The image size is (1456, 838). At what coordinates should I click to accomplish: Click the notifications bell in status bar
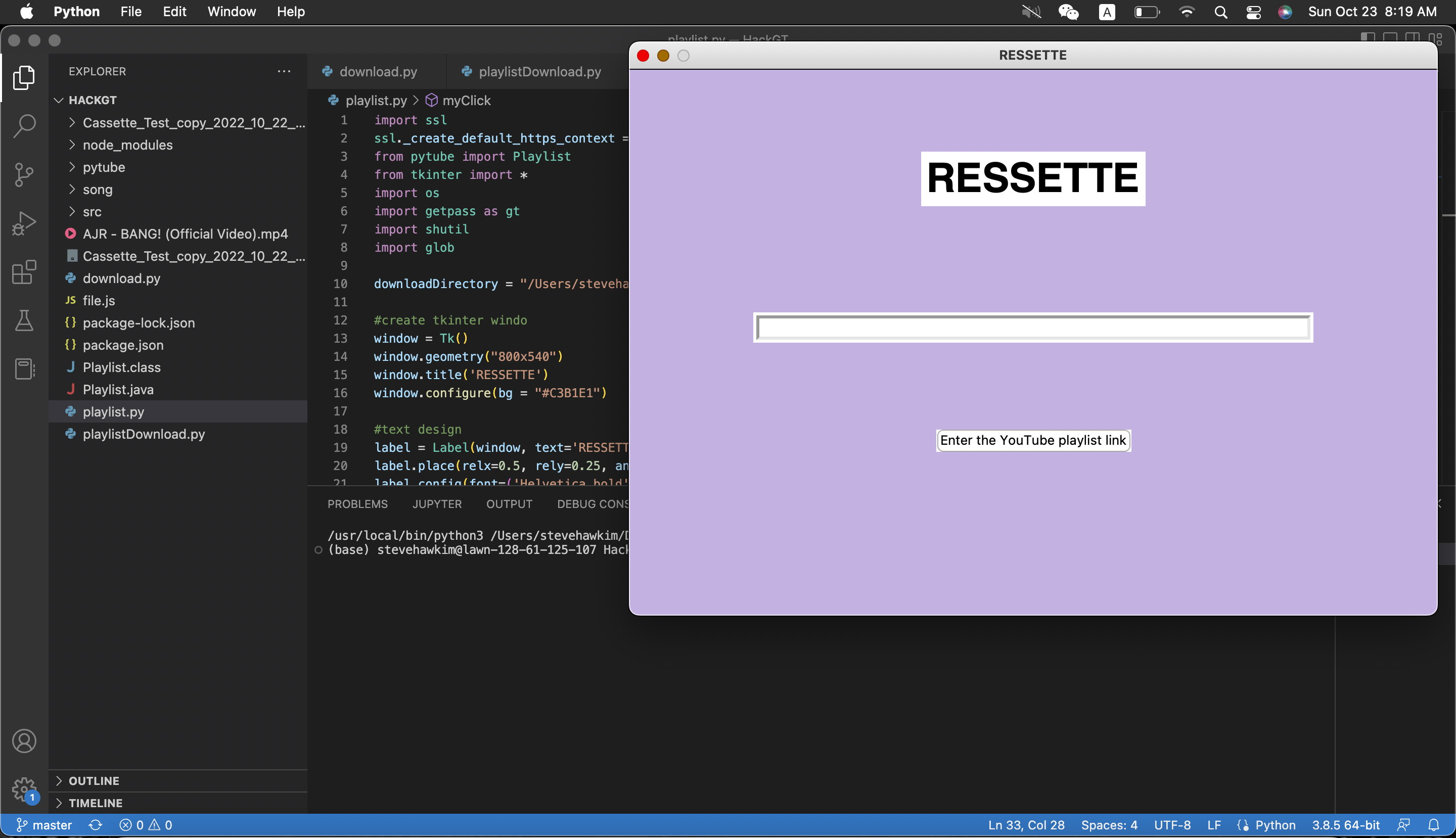[x=1434, y=825]
